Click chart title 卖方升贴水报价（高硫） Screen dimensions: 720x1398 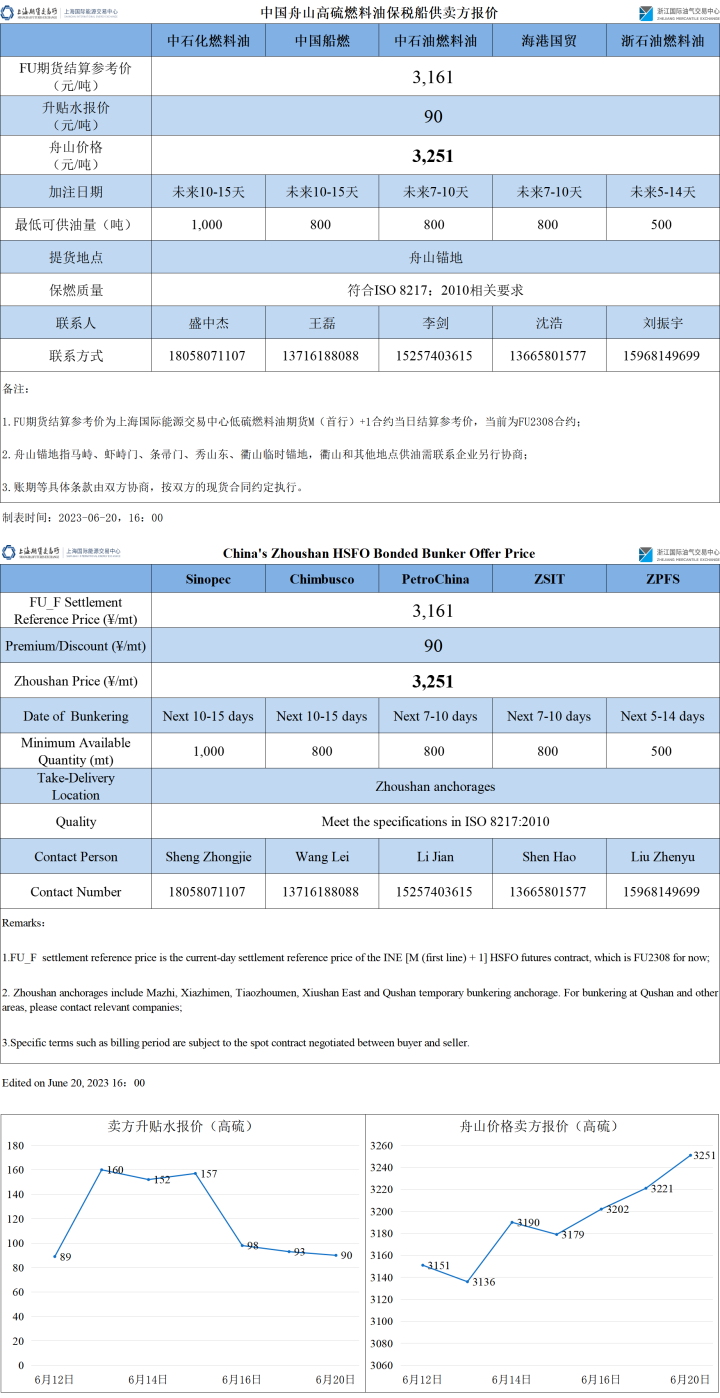click(x=181, y=1126)
